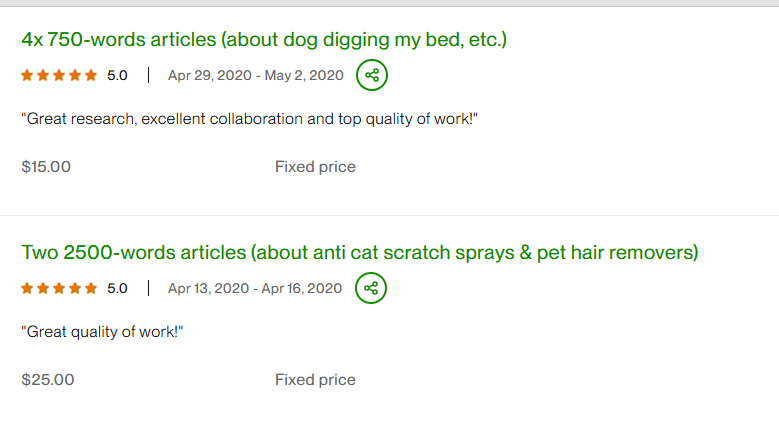The height and width of the screenshot is (426, 779).
Task: Click middle star of the dog articles rating
Action: point(59,75)
